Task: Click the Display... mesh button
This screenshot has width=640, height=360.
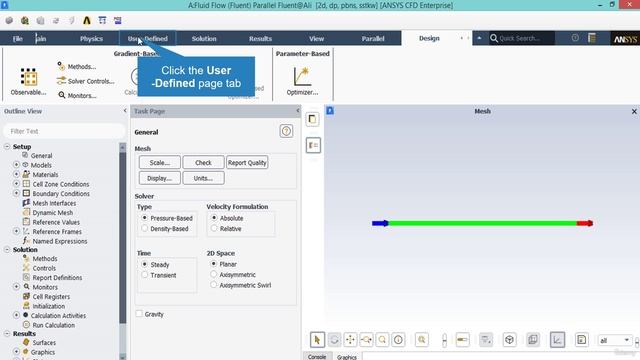Action: coord(160,178)
